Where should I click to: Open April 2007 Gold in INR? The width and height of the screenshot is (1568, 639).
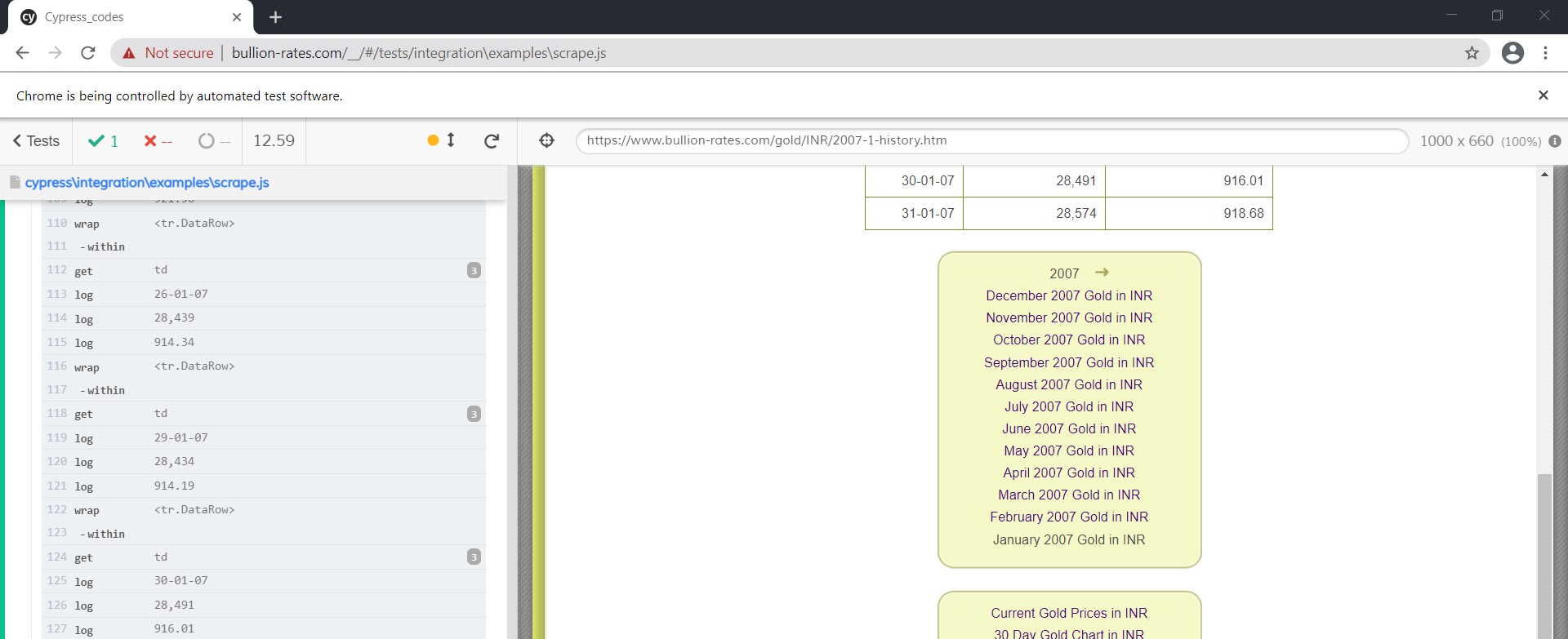pyautogui.click(x=1069, y=473)
